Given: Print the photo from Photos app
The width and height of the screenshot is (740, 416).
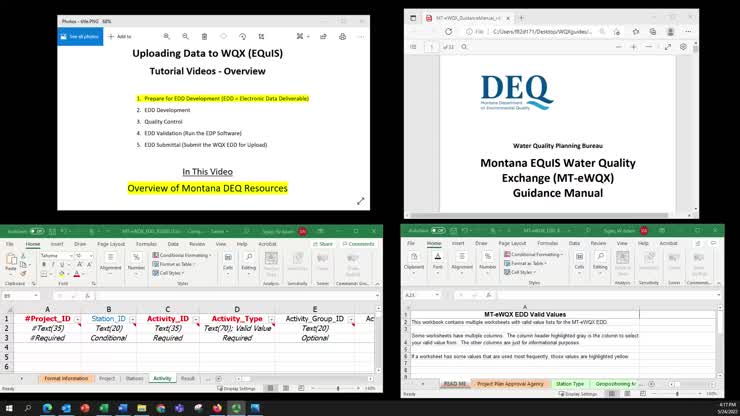Looking at the screenshot, I should 342,36.
